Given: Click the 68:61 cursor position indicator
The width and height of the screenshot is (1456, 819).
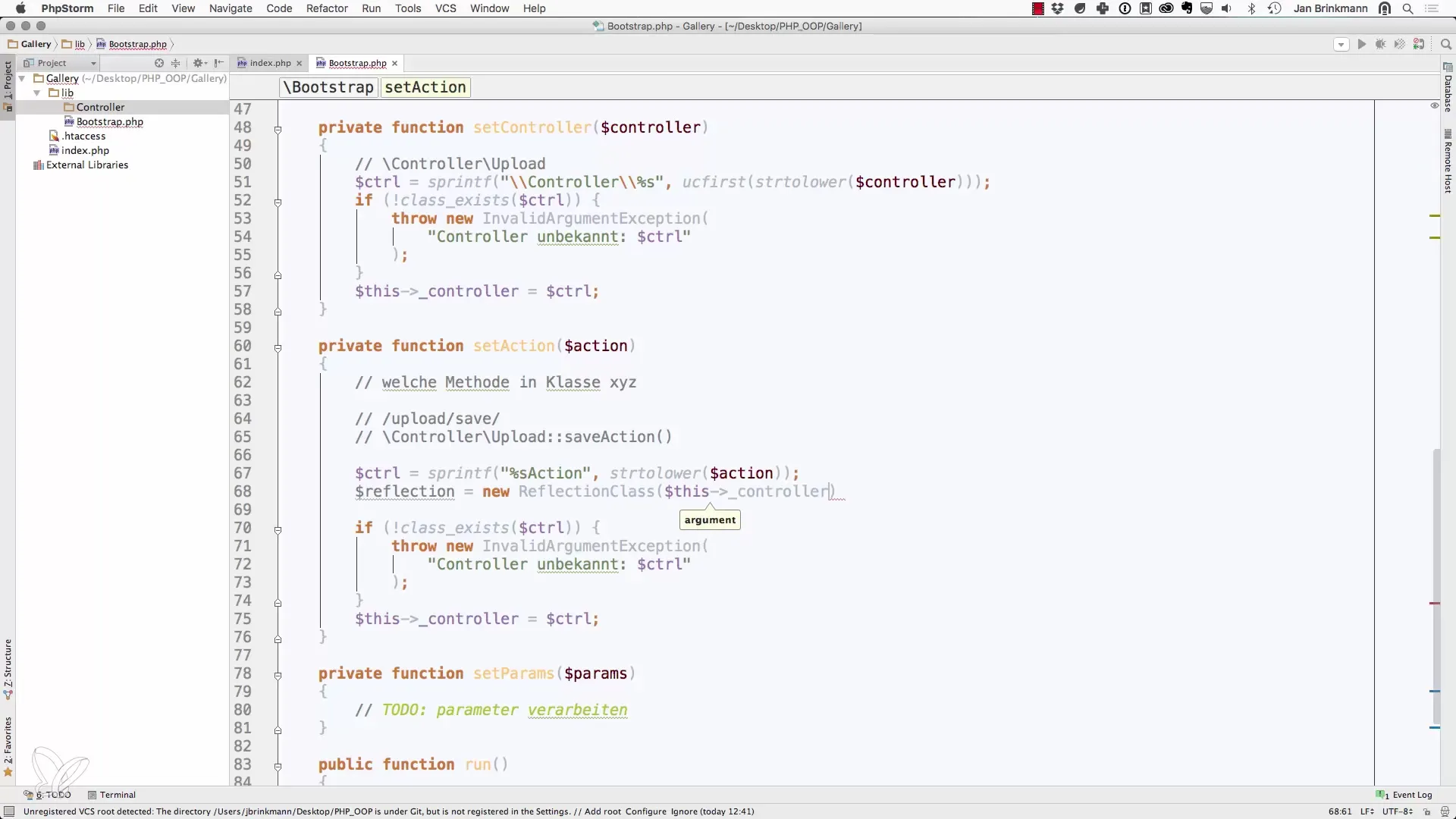Looking at the screenshot, I should pyautogui.click(x=1340, y=811).
